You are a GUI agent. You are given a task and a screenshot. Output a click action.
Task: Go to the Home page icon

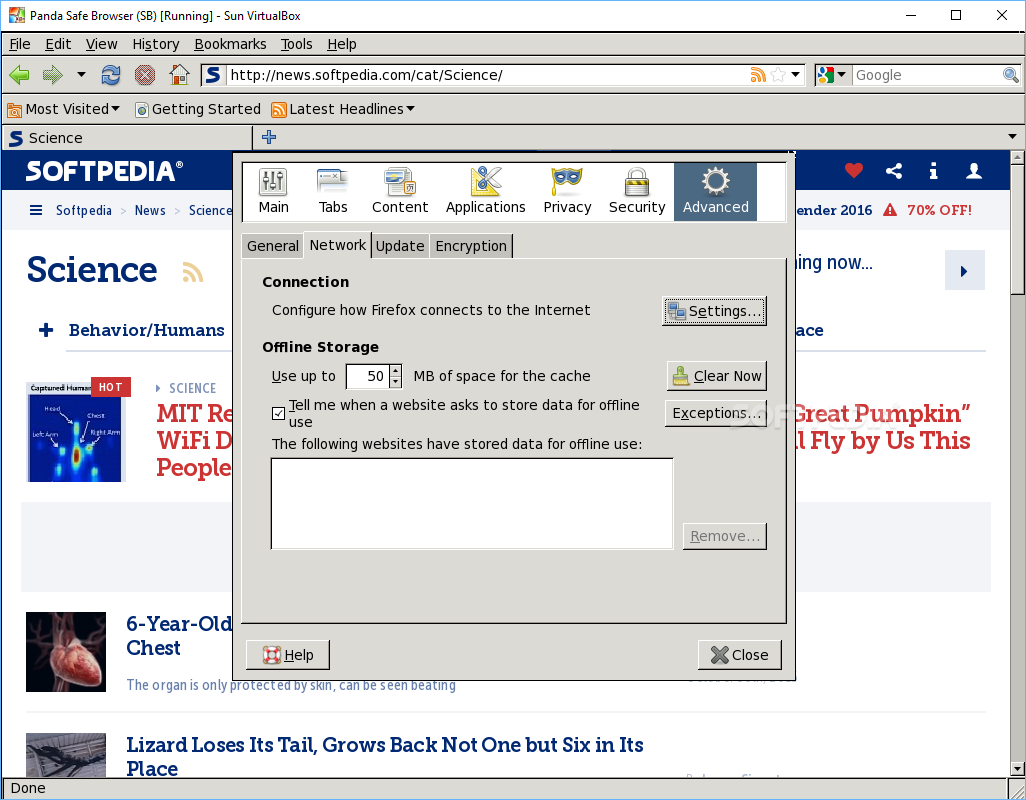click(179, 75)
